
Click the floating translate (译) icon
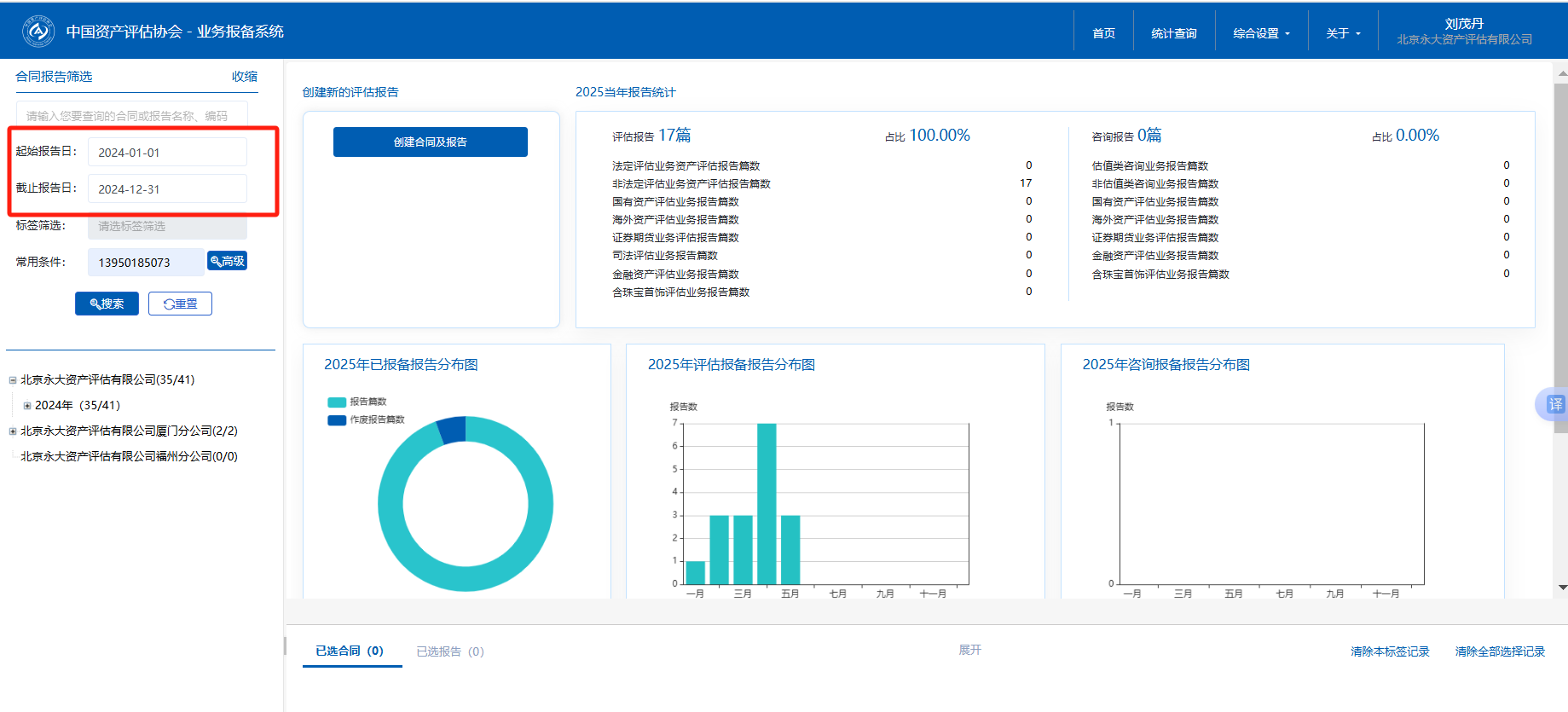pos(1554,404)
